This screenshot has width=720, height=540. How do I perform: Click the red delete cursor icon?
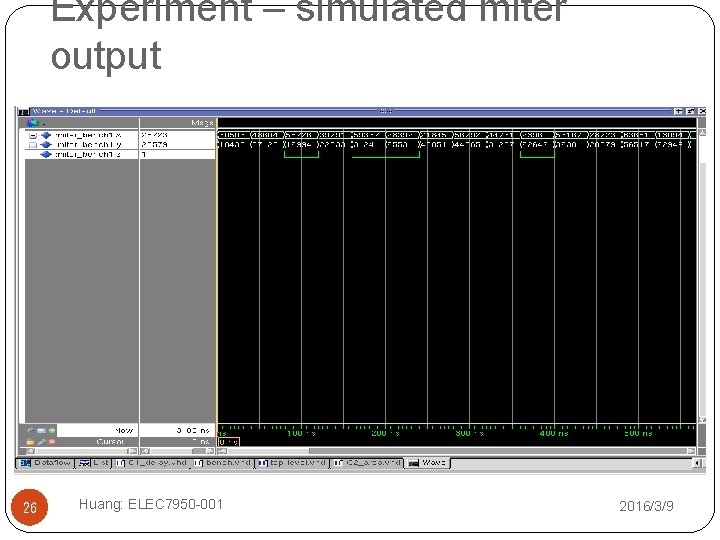pyautogui.click(x=52, y=442)
